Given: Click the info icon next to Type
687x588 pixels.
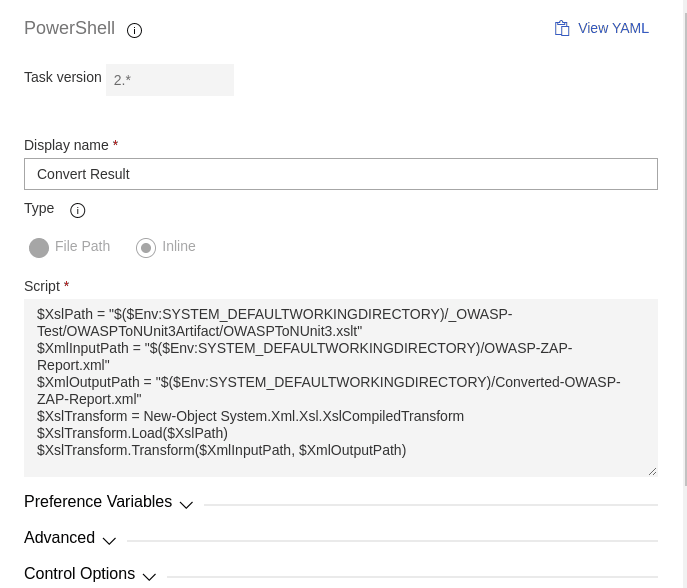Looking at the screenshot, I should click(x=78, y=210).
